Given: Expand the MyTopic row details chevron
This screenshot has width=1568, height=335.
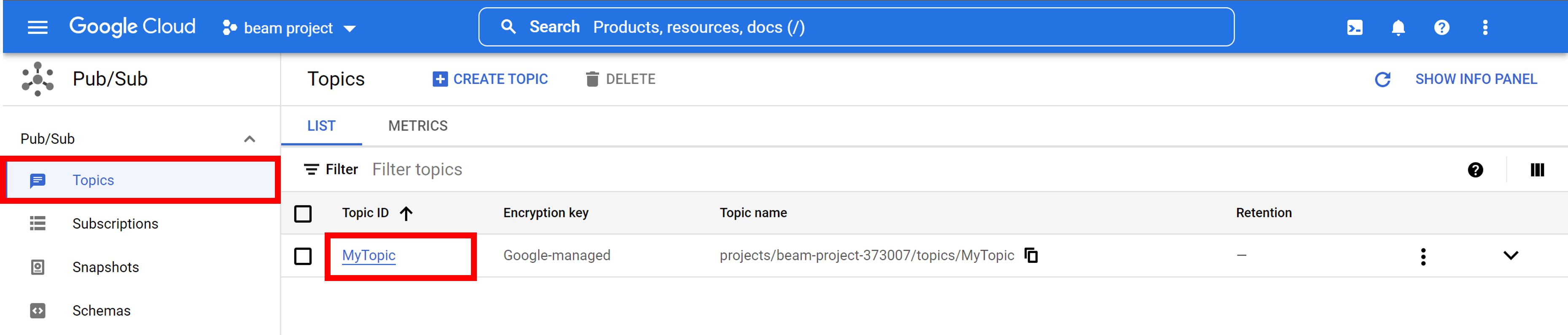Looking at the screenshot, I should [x=1510, y=256].
